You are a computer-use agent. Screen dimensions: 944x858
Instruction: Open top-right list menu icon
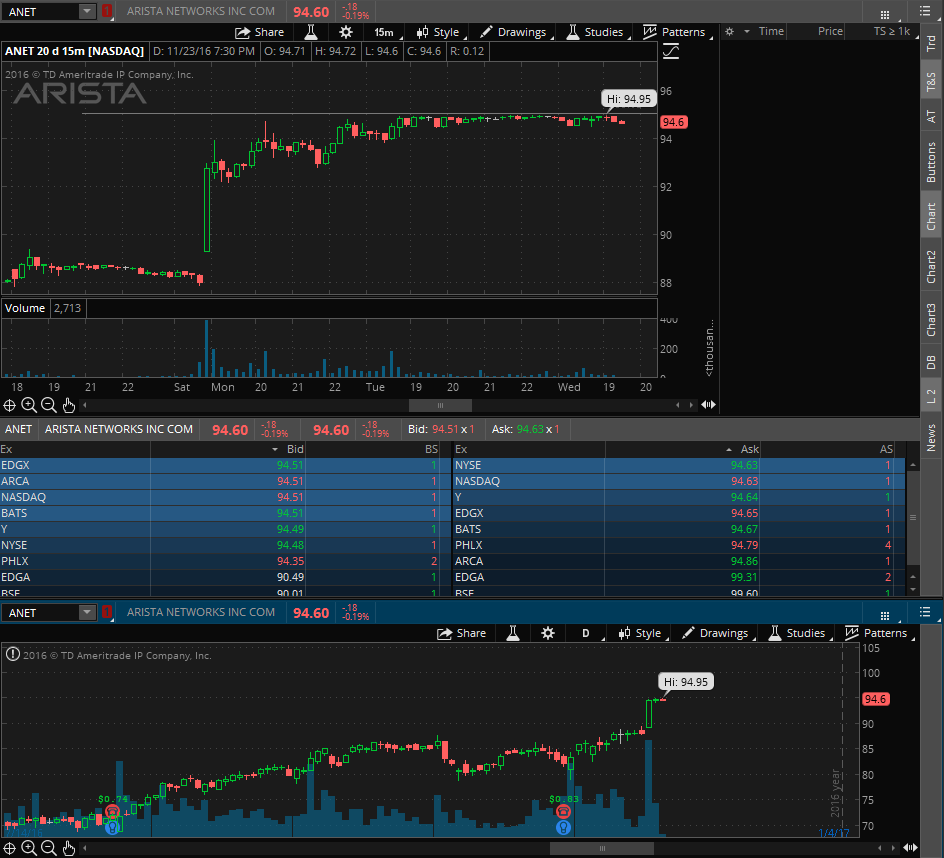(925, 11)
